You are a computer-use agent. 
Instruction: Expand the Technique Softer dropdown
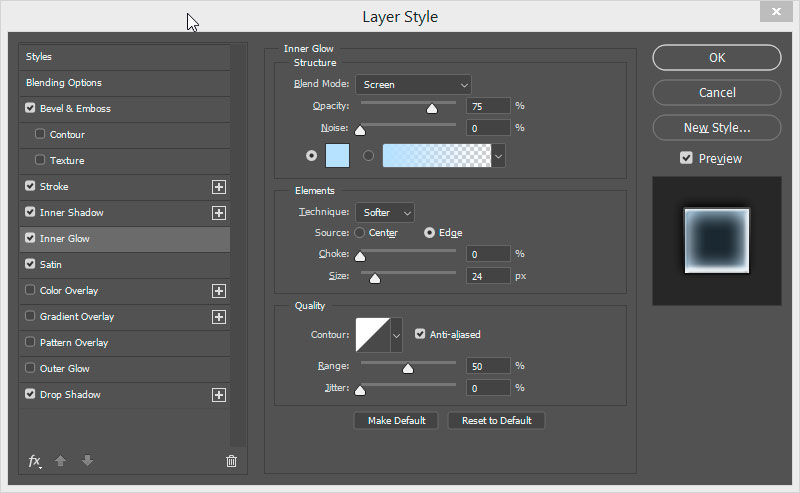(x=385, y=212)
